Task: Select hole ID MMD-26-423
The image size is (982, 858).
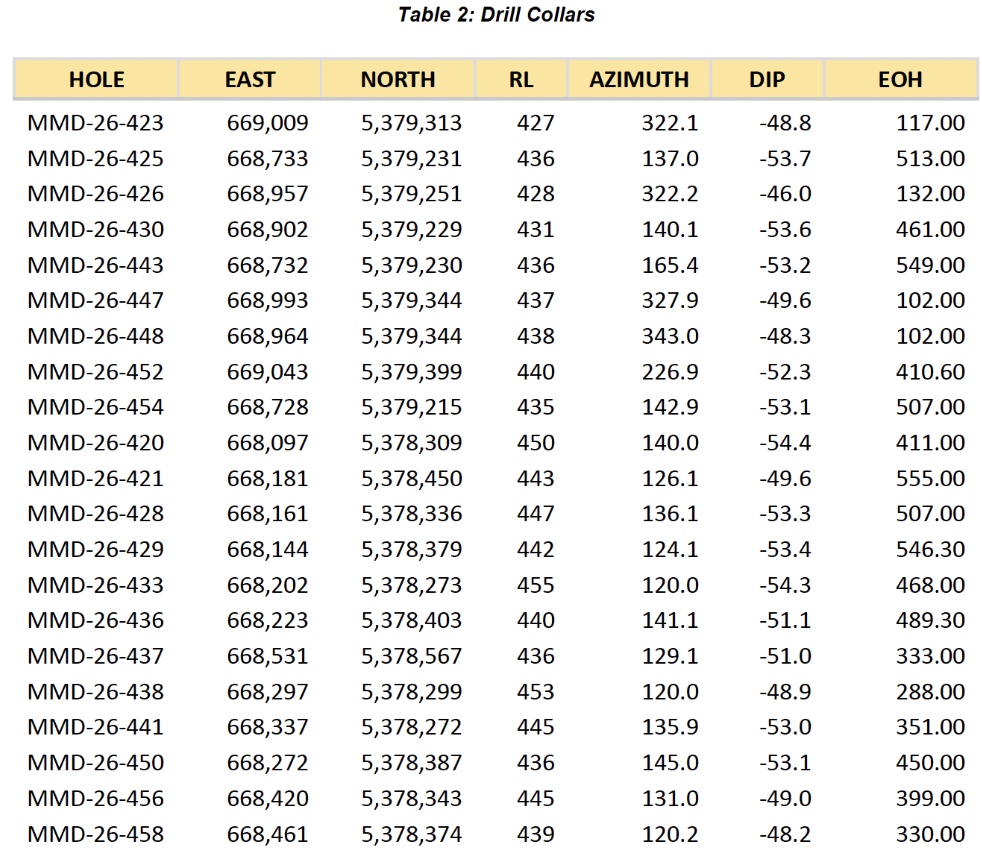Action: (x=95, y=123)
